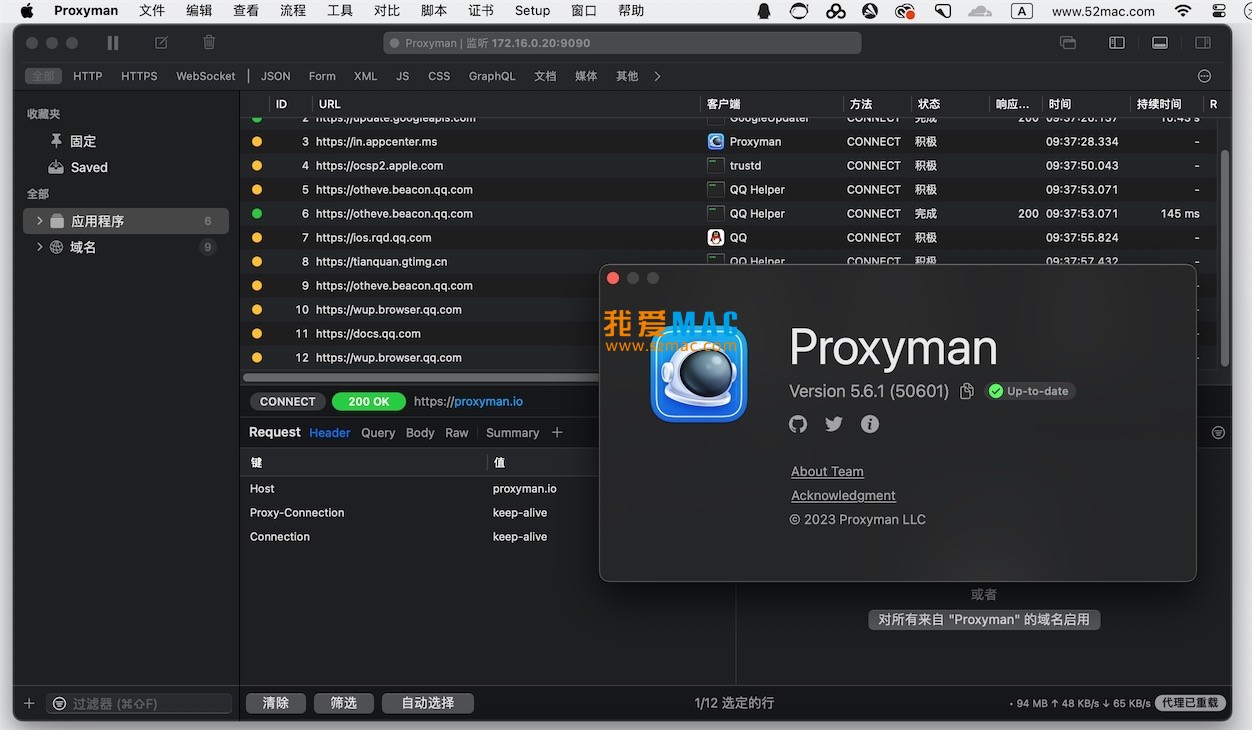Screen dimensions: 1252x730
Task: Click the Proxyman client icon in row 3
Action: (716, 142)
